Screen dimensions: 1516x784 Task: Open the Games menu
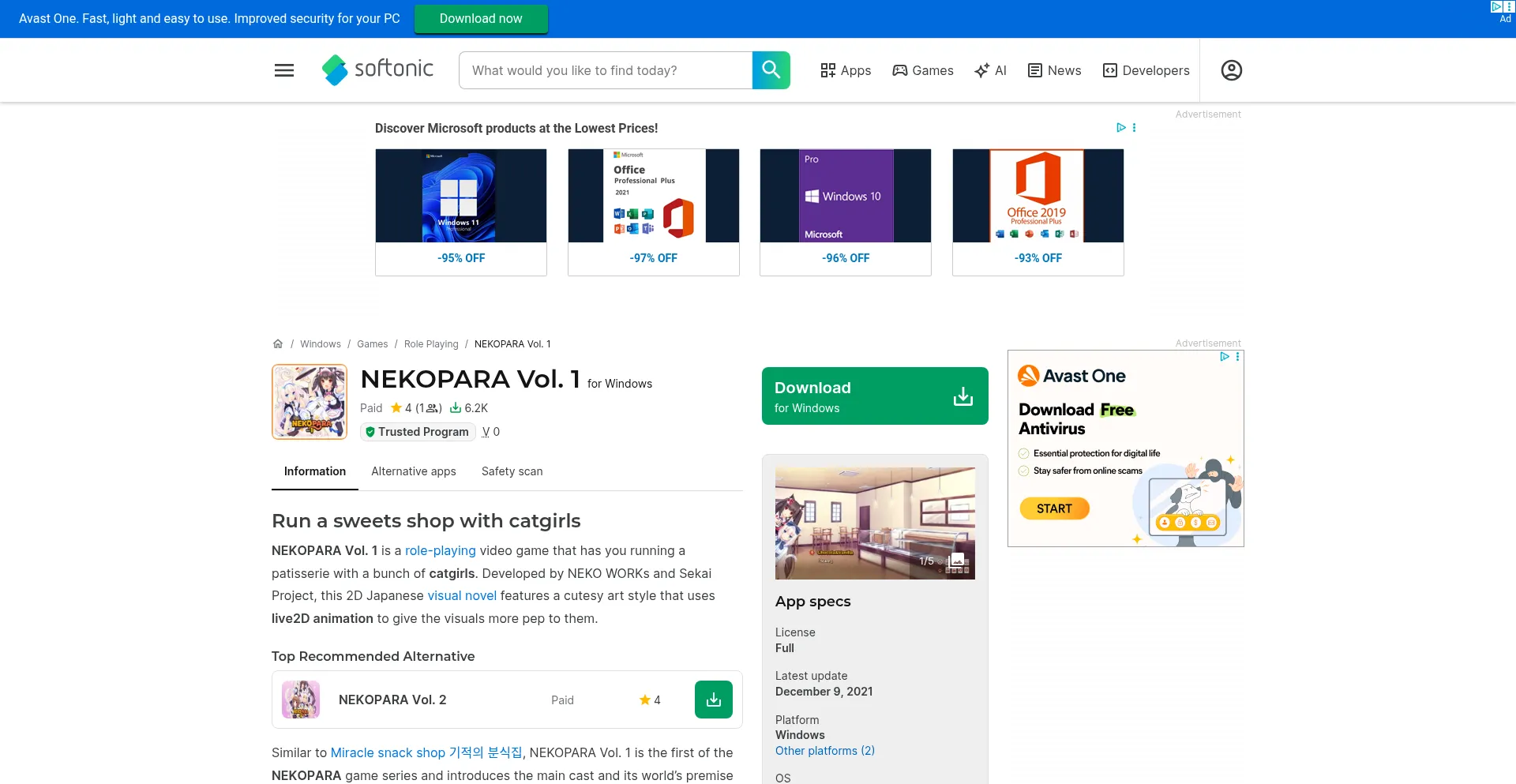(x=923, y=70)
